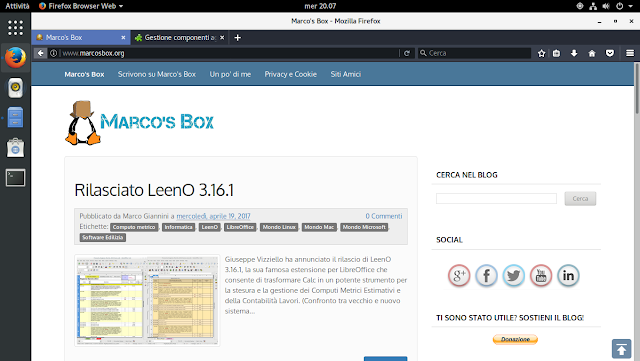640x361 pixels.
Task: Select the LeenO tag
Action: [x=210, y=227]
